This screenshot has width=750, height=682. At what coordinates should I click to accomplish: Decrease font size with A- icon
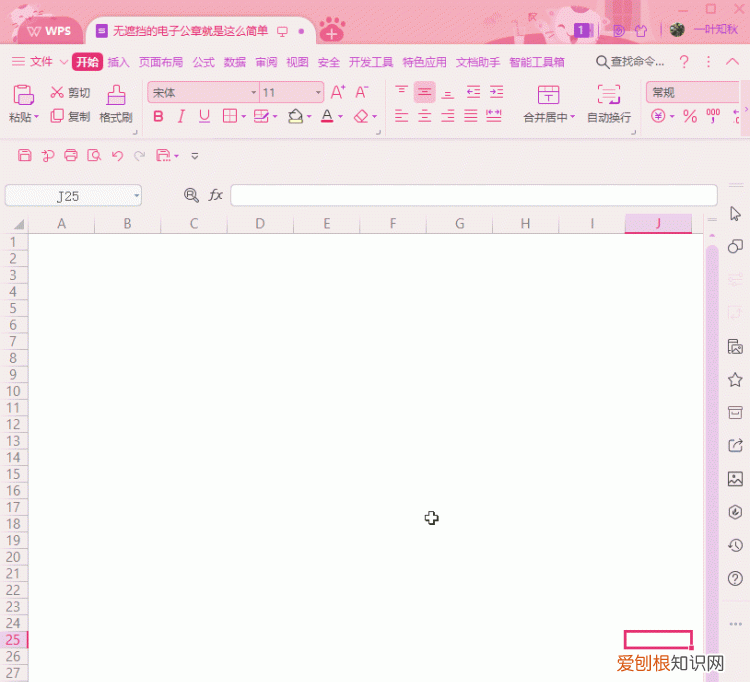pos(362,92)
